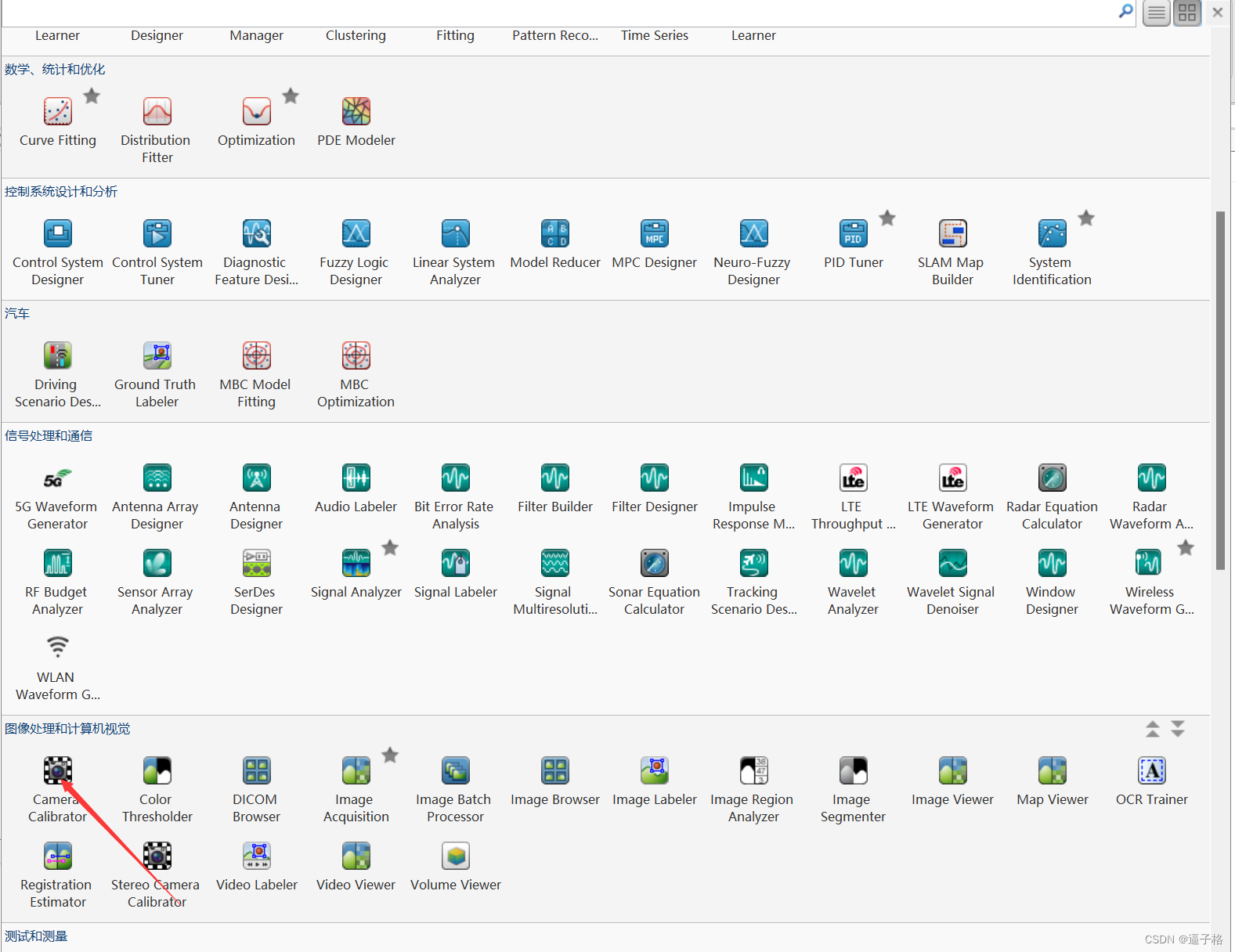Launch the Image Labeler app

[x=655, y=770]
